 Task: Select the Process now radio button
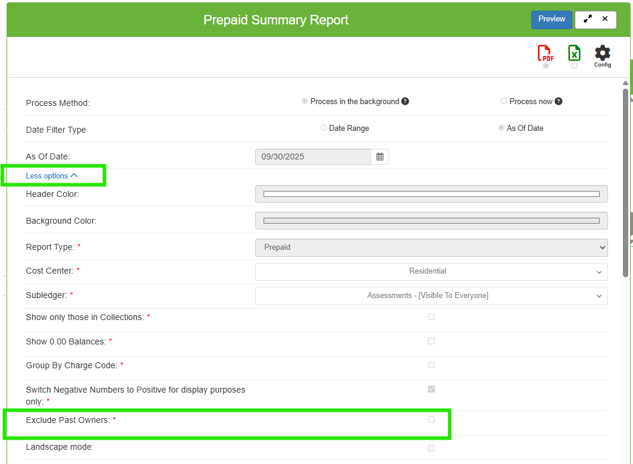[503, 101]
